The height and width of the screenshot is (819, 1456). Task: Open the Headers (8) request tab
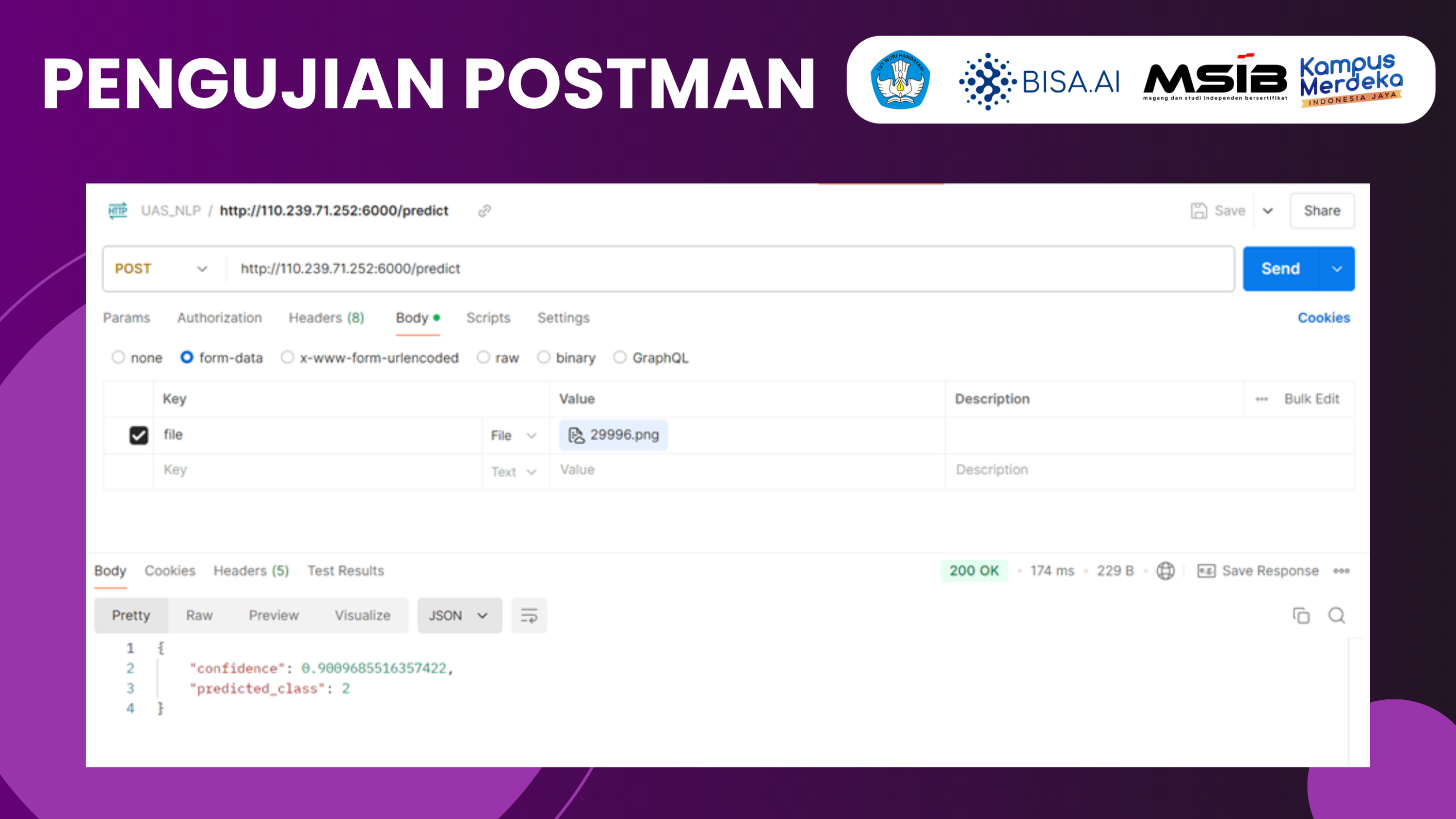326,318
